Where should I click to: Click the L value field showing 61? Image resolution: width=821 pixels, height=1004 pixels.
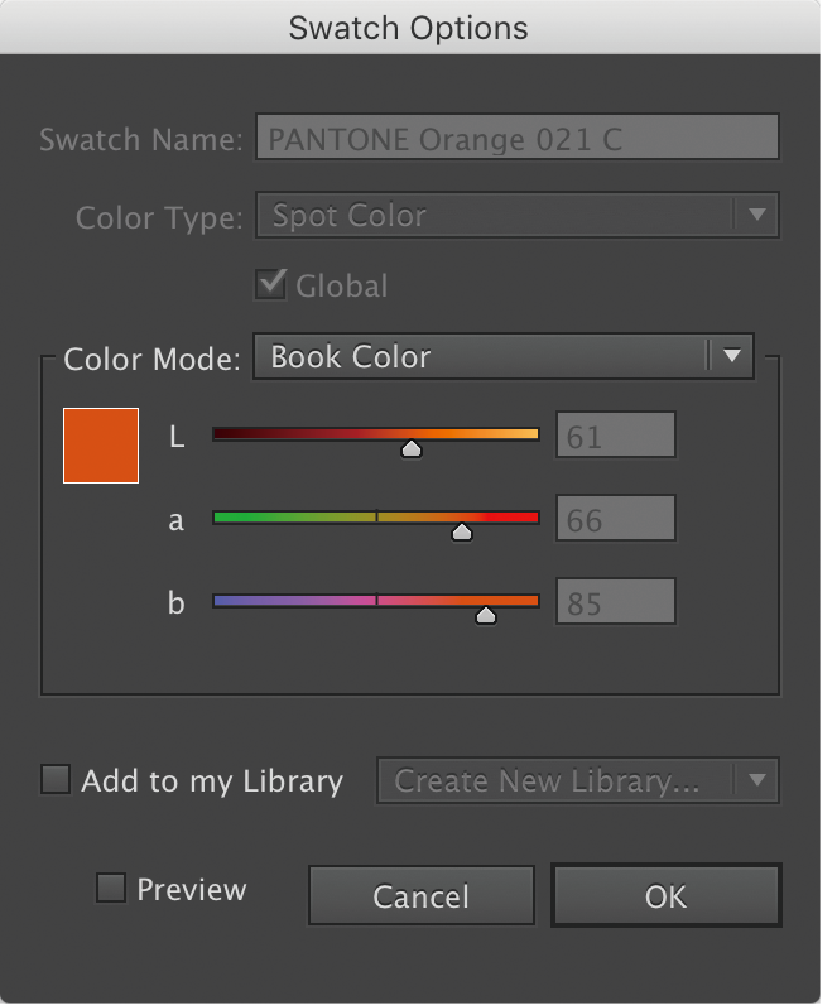pyautogui.click(x=615, y=435)
